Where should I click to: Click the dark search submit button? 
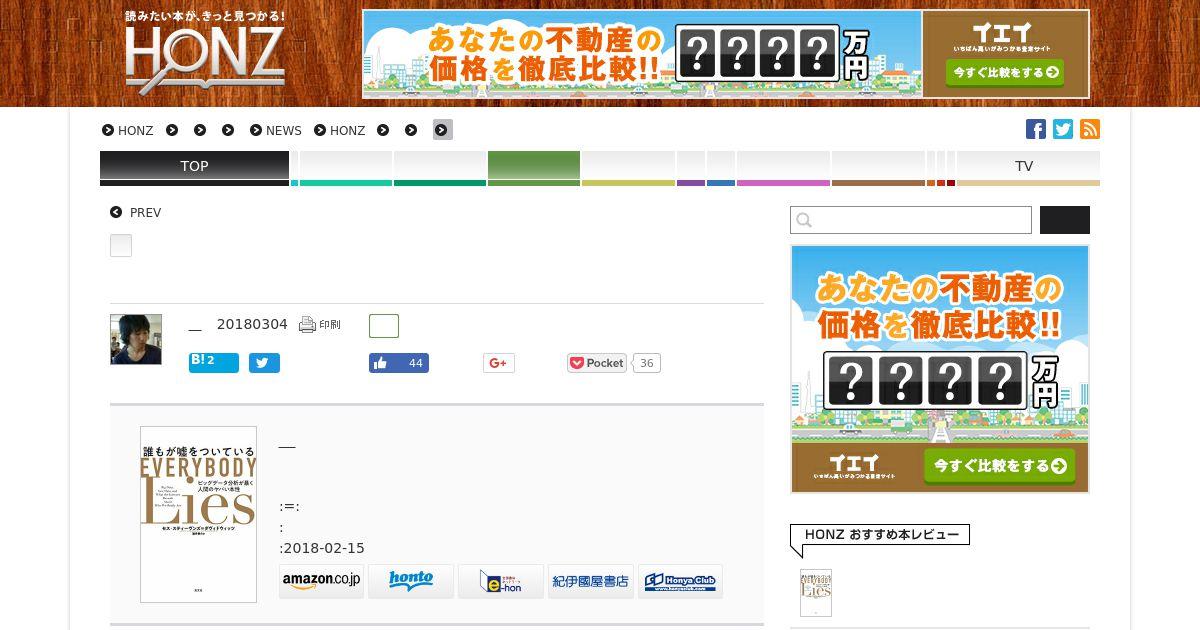click(x=1065, y=220)
